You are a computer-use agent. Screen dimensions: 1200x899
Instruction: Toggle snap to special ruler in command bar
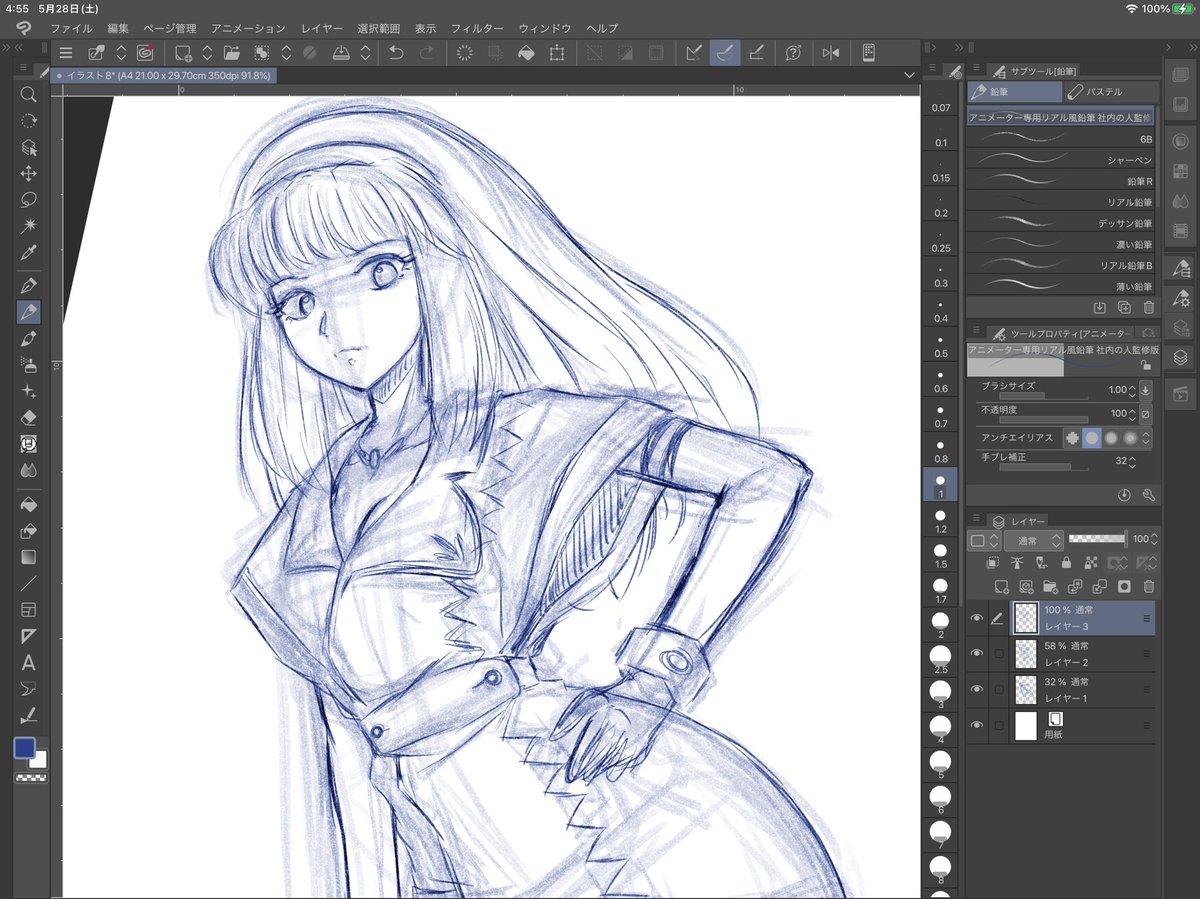tap(725, 53)
